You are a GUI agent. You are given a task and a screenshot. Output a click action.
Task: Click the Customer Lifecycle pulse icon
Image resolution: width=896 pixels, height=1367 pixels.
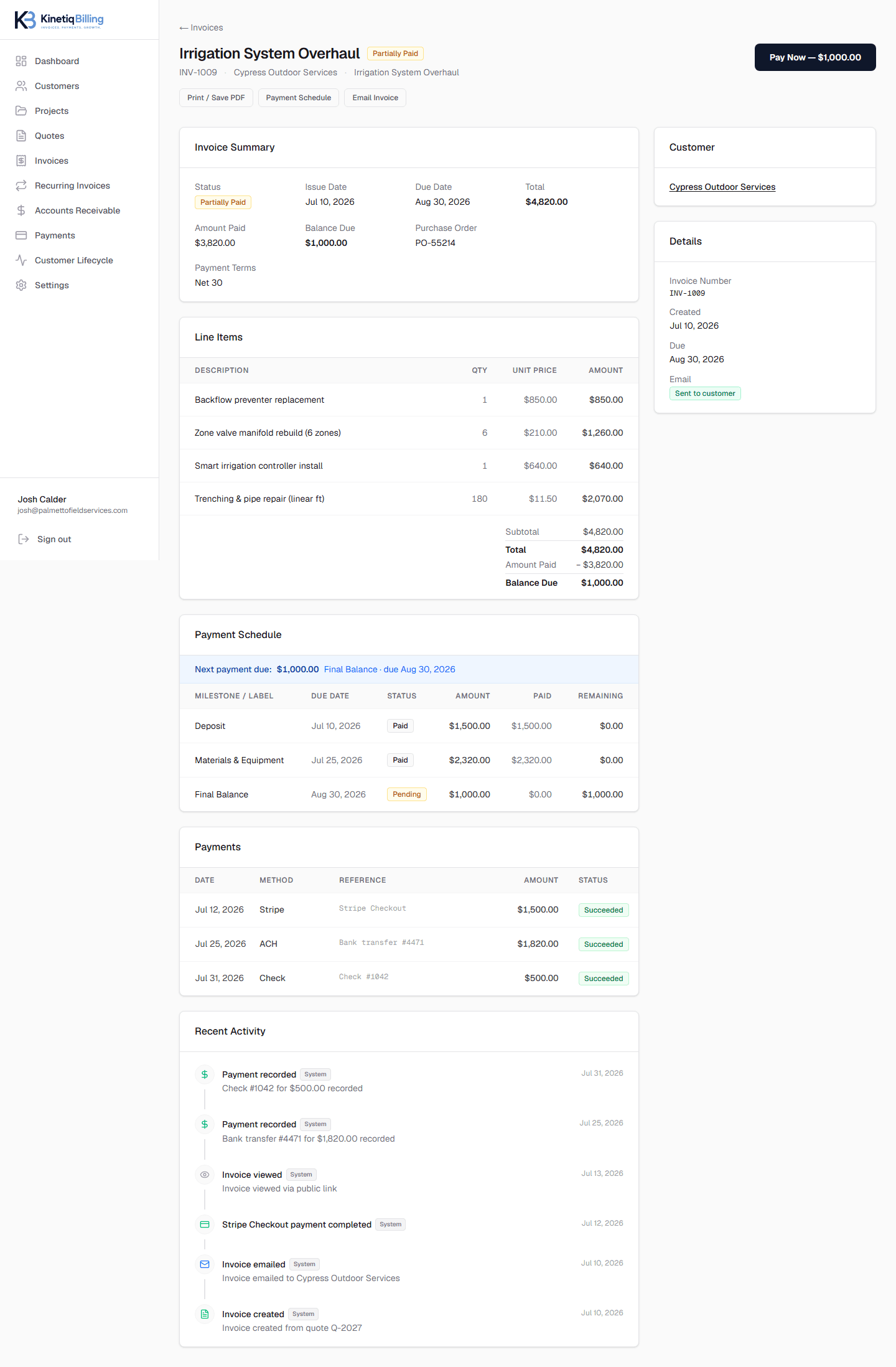coord(21,260)
